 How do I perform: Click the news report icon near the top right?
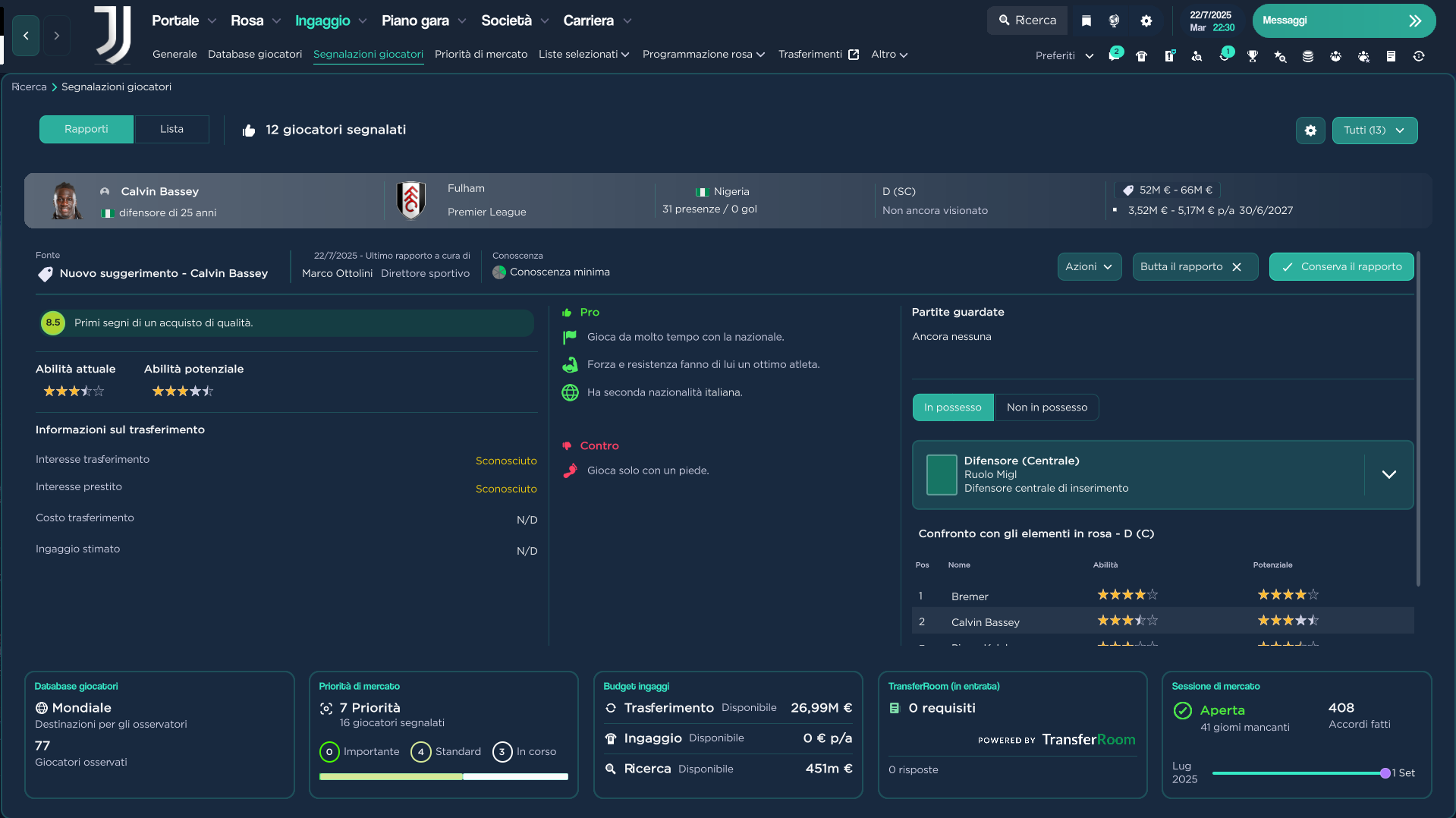pos(1391,56)
